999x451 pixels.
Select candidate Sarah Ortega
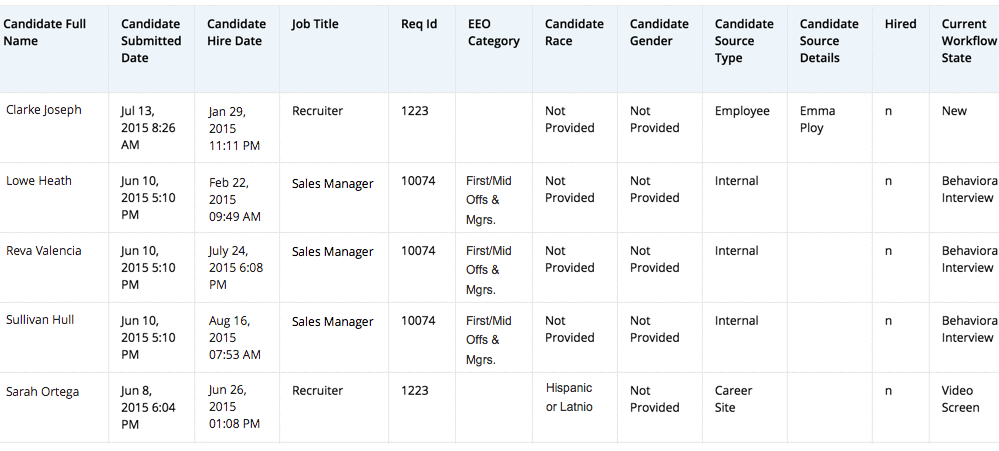(42, 391)
